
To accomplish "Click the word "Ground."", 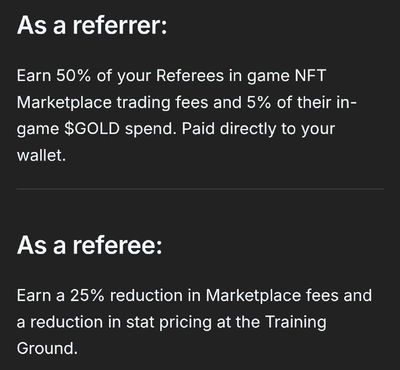I will point(47,348).
